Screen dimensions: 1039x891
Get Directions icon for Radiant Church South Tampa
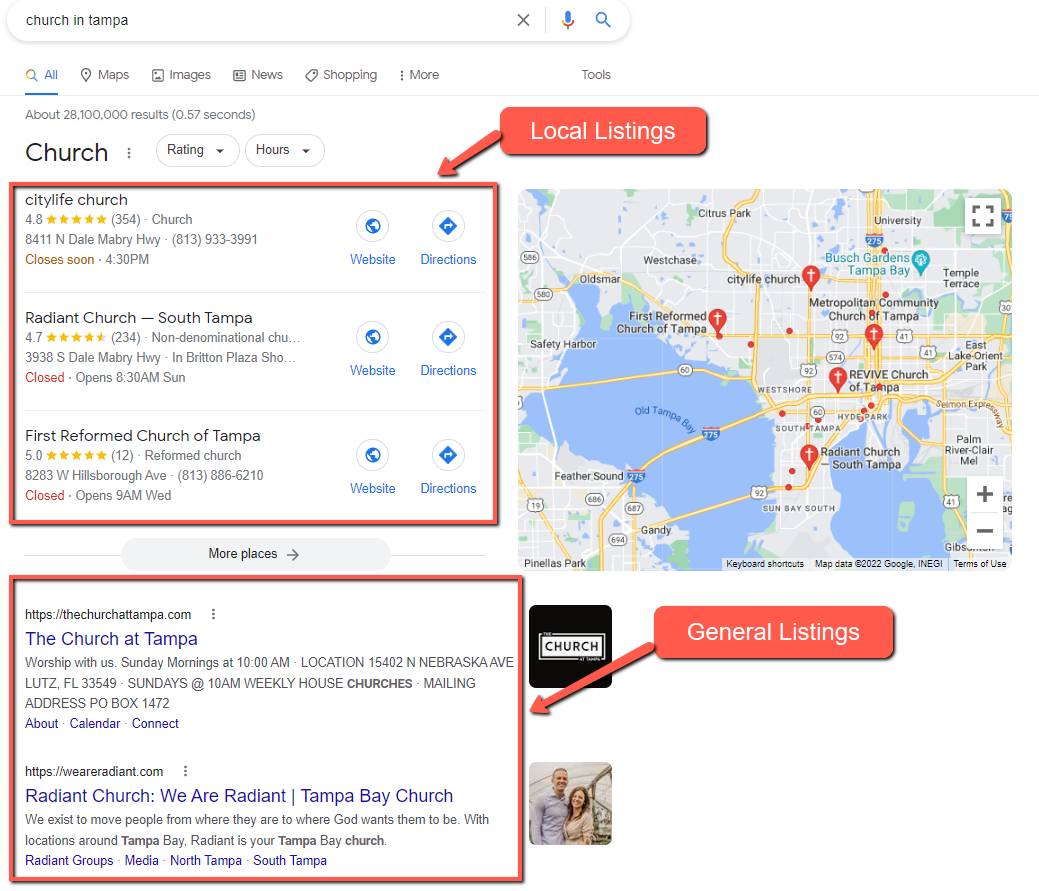point(448,337)
